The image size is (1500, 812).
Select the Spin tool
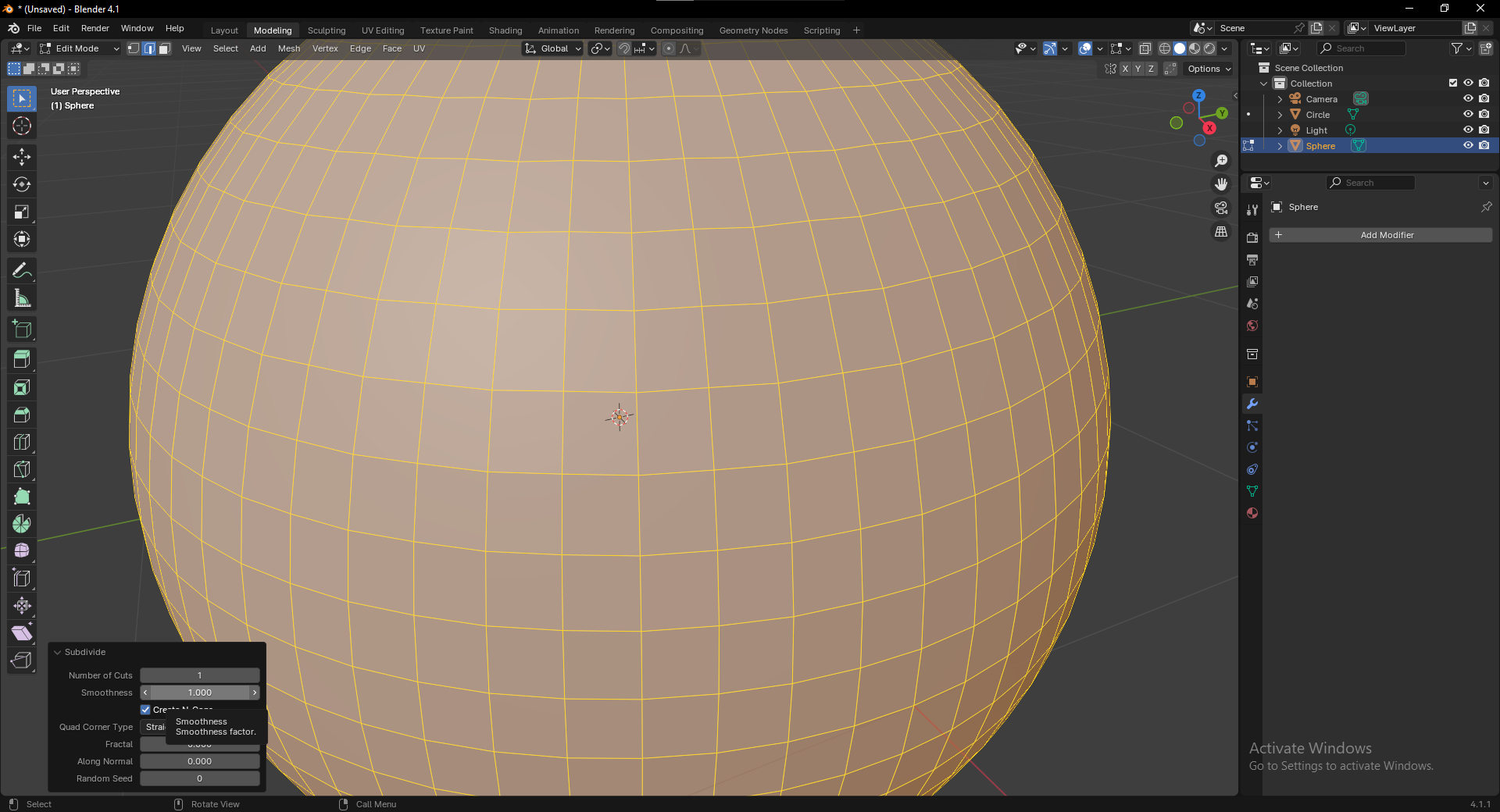pyautogui.click(x=22, y=524)
